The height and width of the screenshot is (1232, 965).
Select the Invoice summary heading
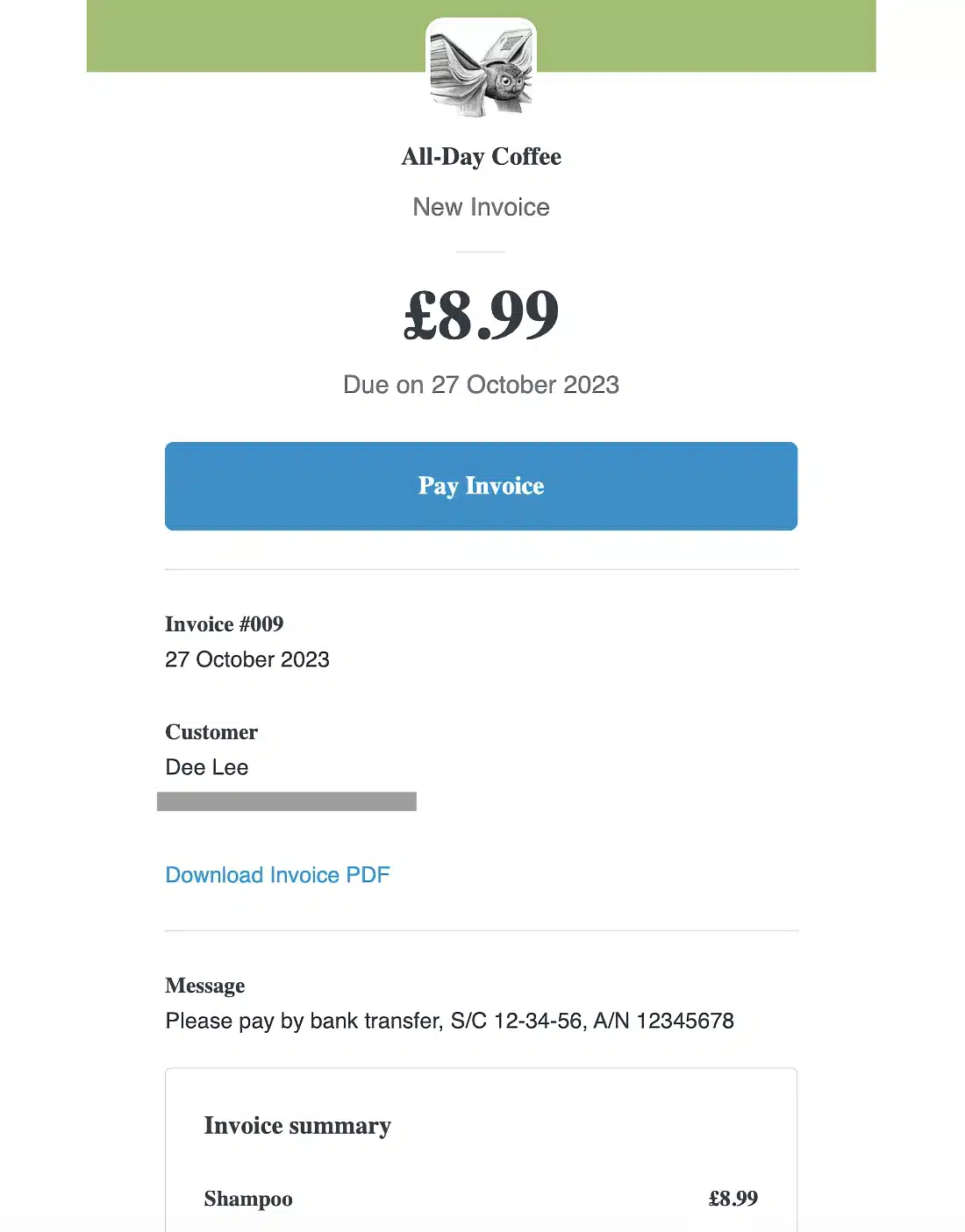[x=297, y=1125]
